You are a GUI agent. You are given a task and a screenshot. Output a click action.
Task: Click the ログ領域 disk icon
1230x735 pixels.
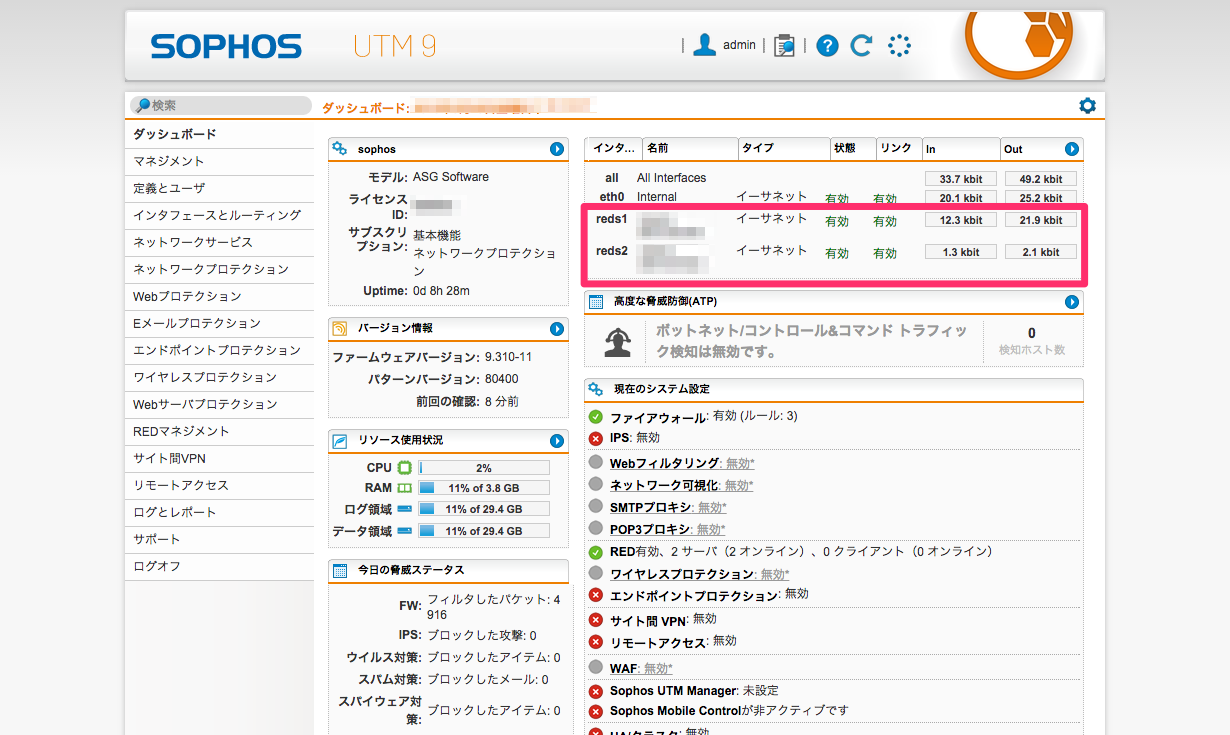pos(405,509)
